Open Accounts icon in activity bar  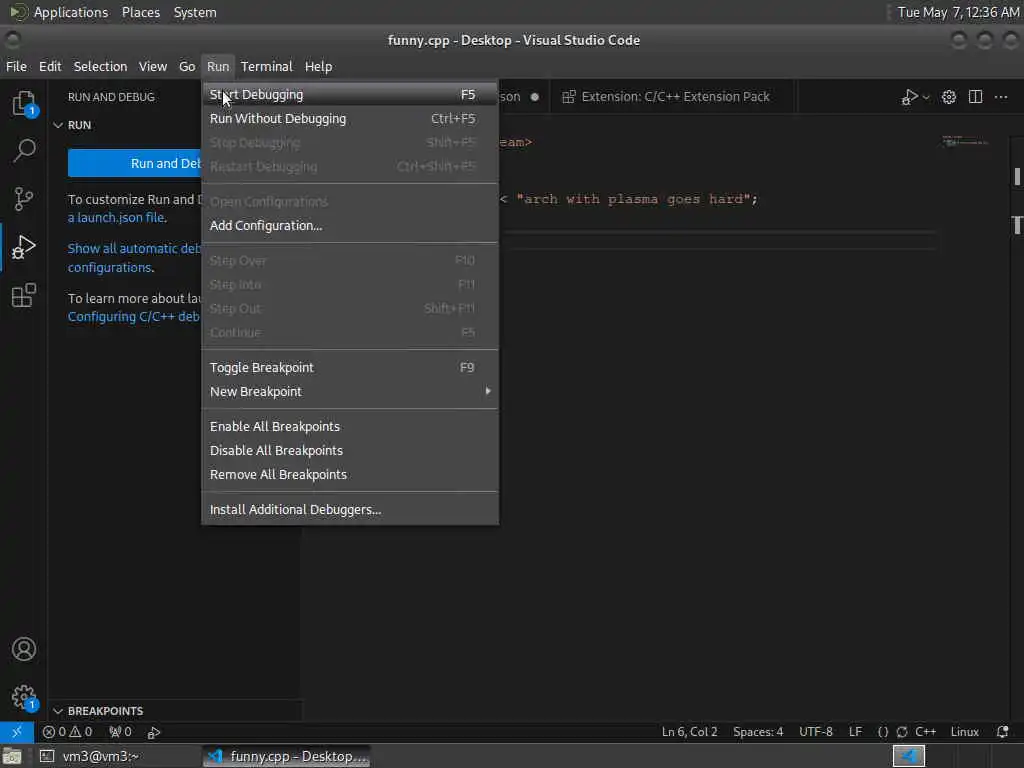coord(24,648)
